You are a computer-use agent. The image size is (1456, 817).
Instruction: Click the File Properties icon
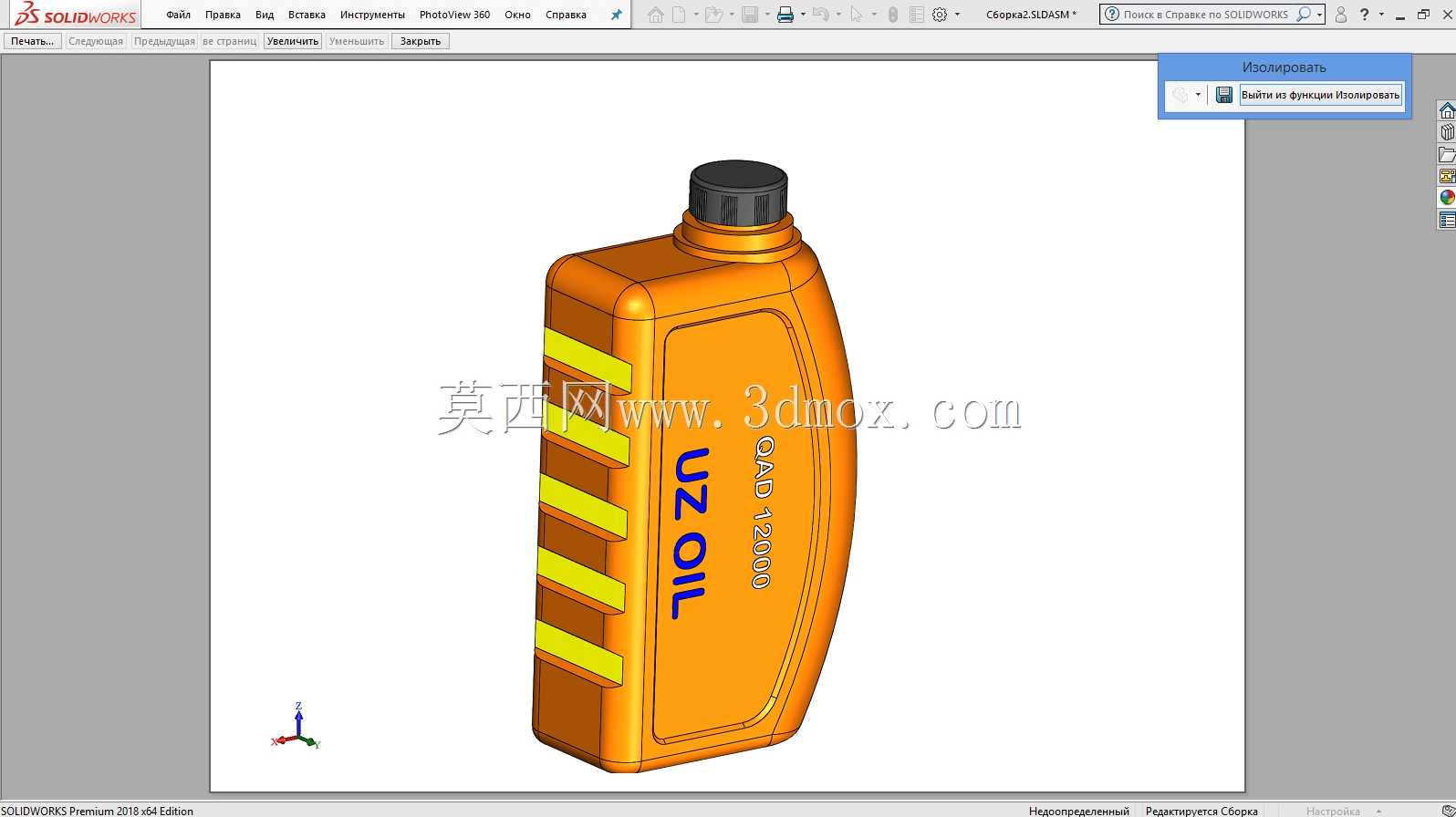coord(917,15)
